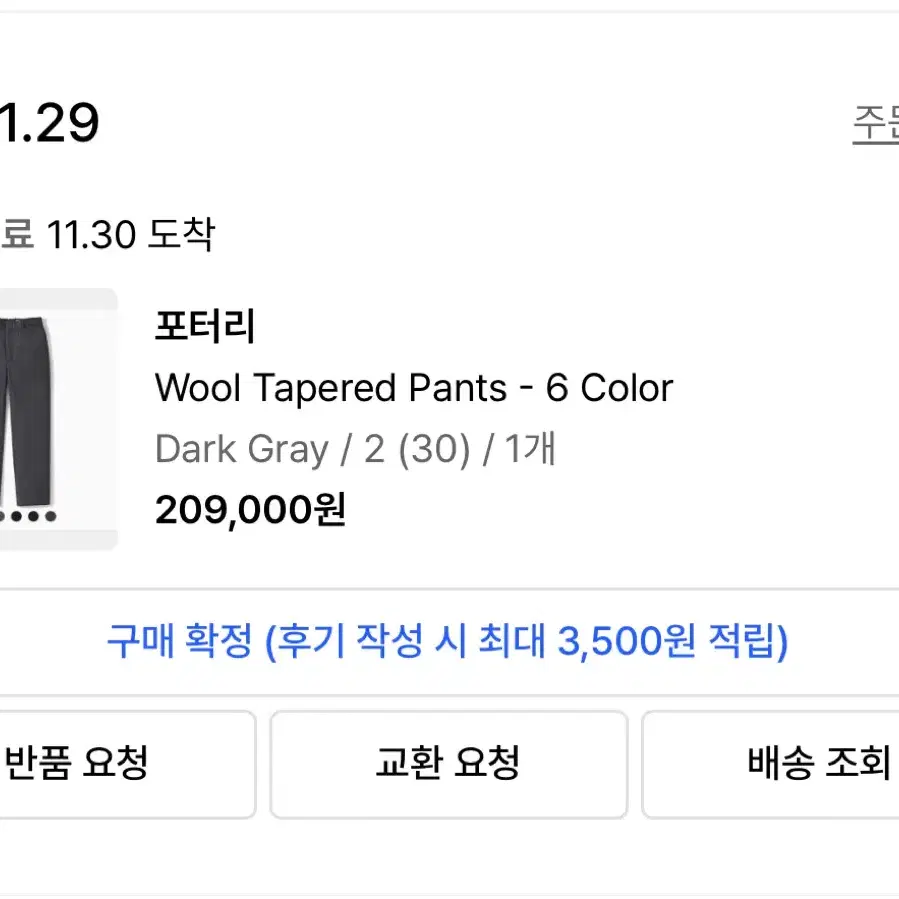Select the Dark Gray / 2 (30) option text
This screenshot has height=899, width=899.
(313, 449)
